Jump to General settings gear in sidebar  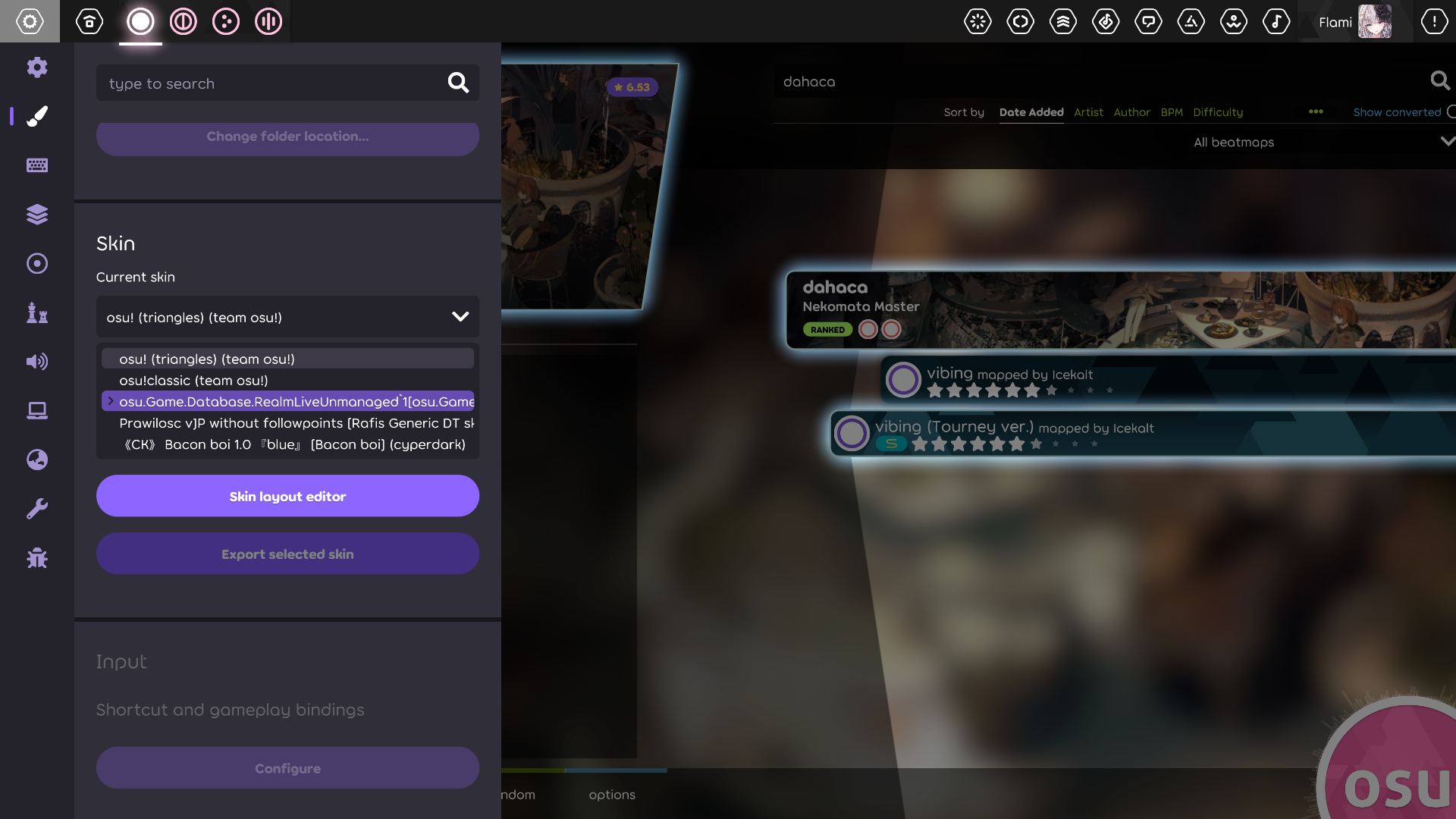click(x=37, y=67)
